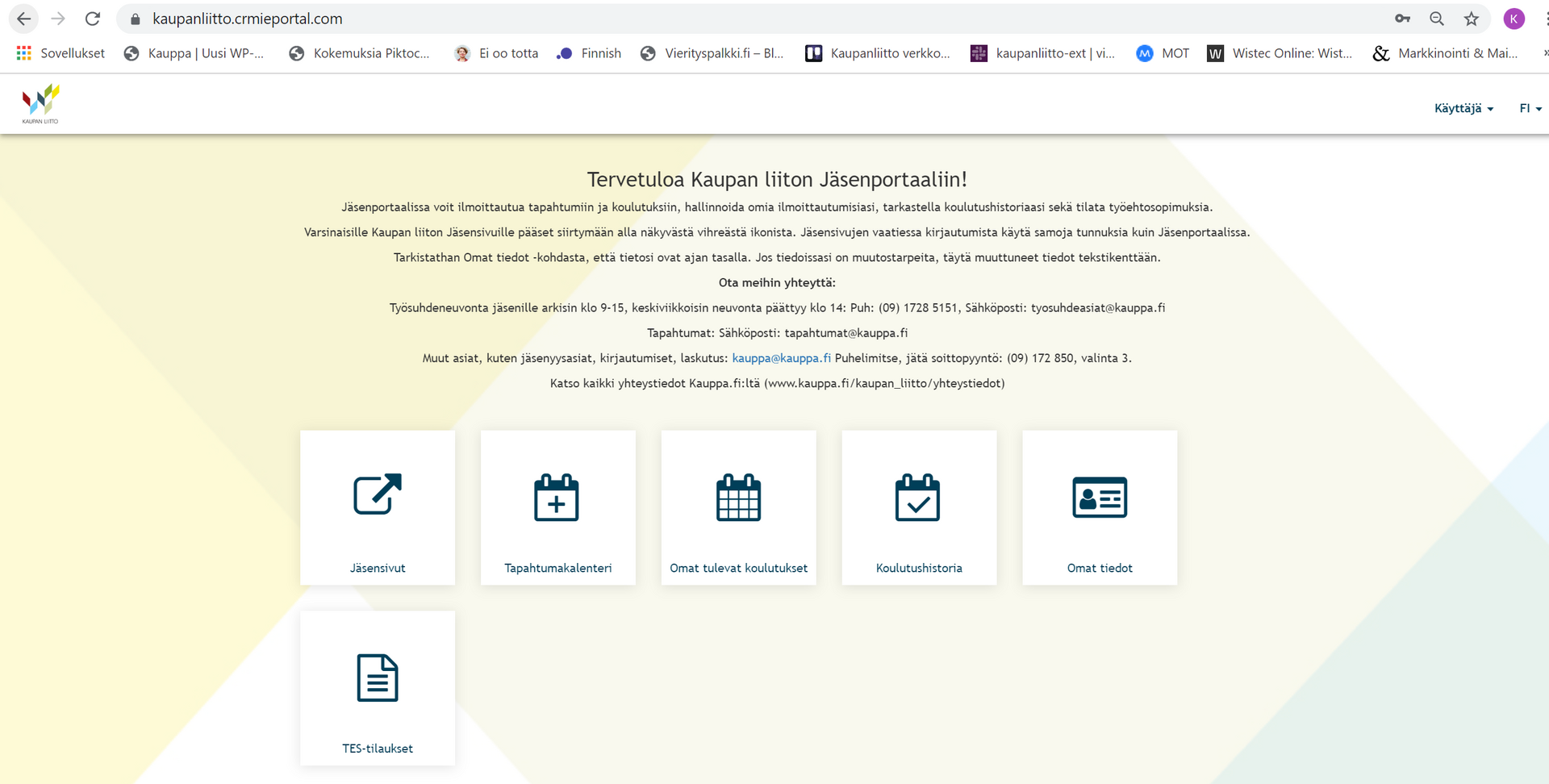
Task: Bookmark this page with the star icon
Action: pyautogui.click(x=1472, y=19)
